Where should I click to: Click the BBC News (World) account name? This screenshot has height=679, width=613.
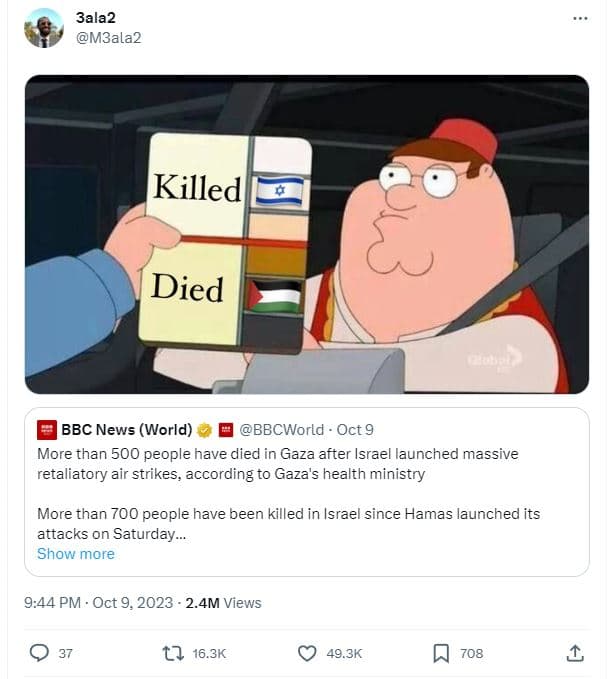coord(126,430)
